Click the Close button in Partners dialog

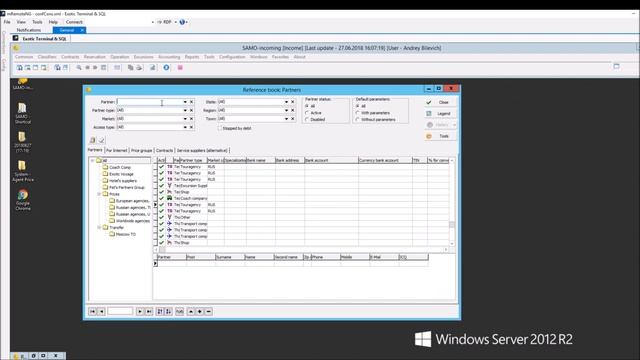point(440,102)
